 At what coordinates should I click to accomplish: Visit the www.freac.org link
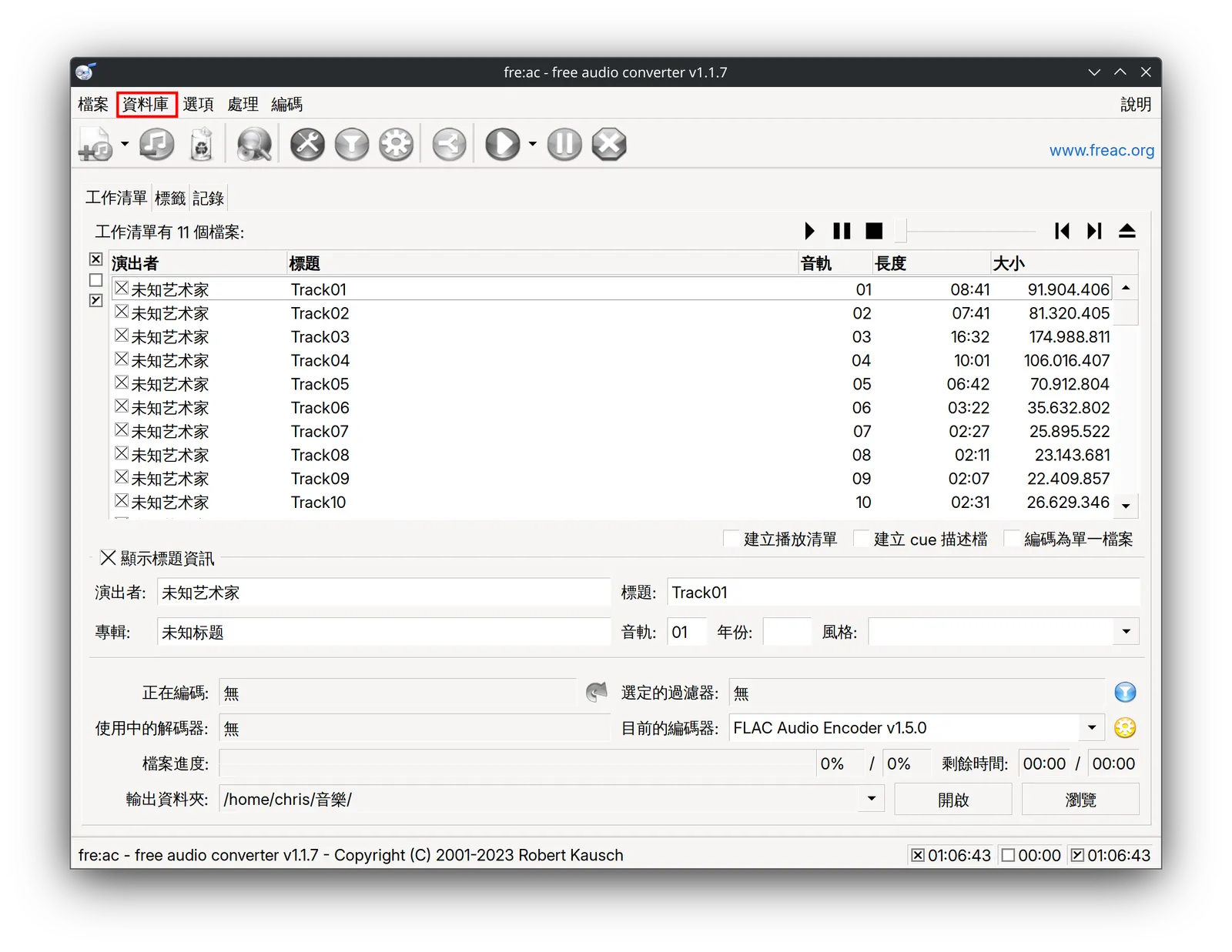[1101, 150]
